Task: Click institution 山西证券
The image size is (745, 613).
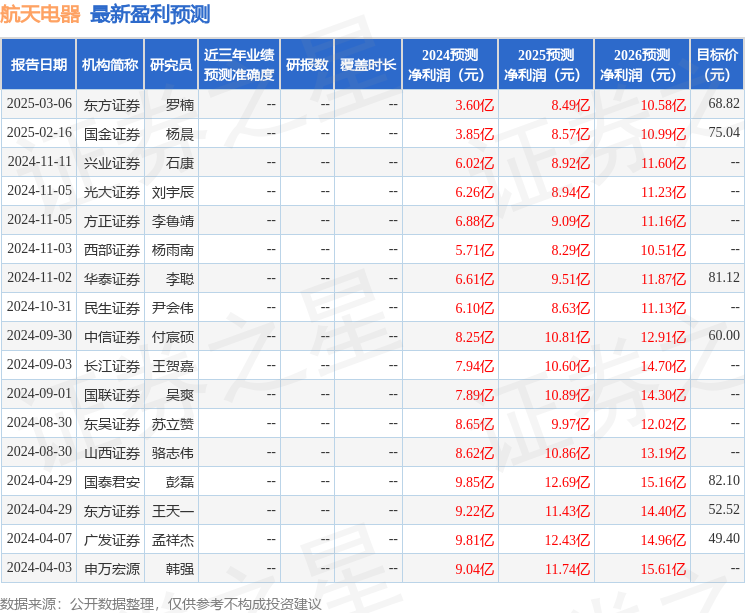Action: click(112, 453)
